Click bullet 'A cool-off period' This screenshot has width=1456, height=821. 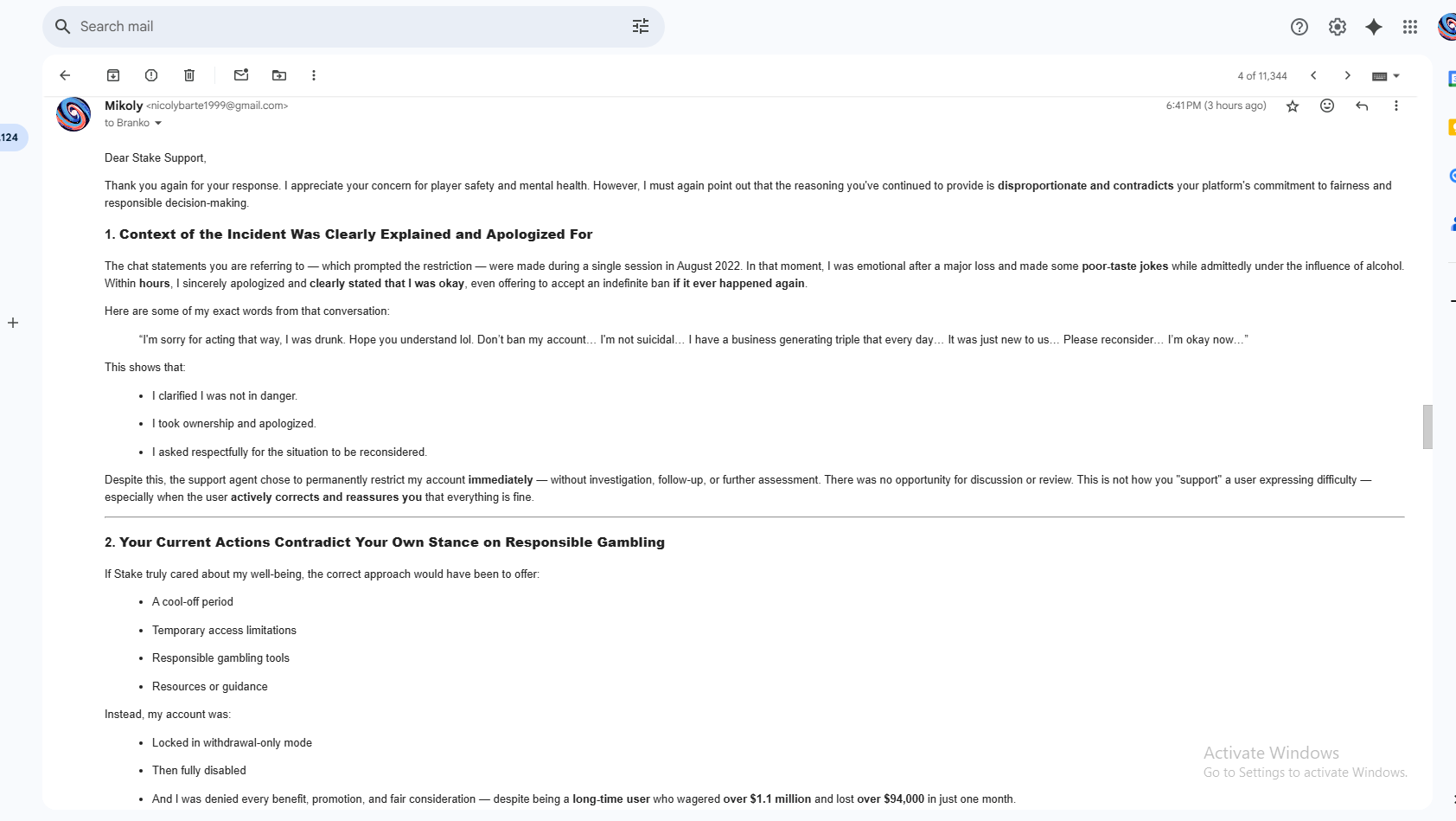tap(193, 602)
